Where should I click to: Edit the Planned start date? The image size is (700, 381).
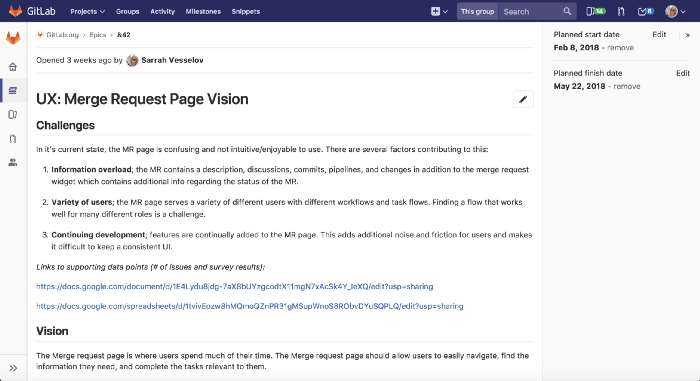659,34
